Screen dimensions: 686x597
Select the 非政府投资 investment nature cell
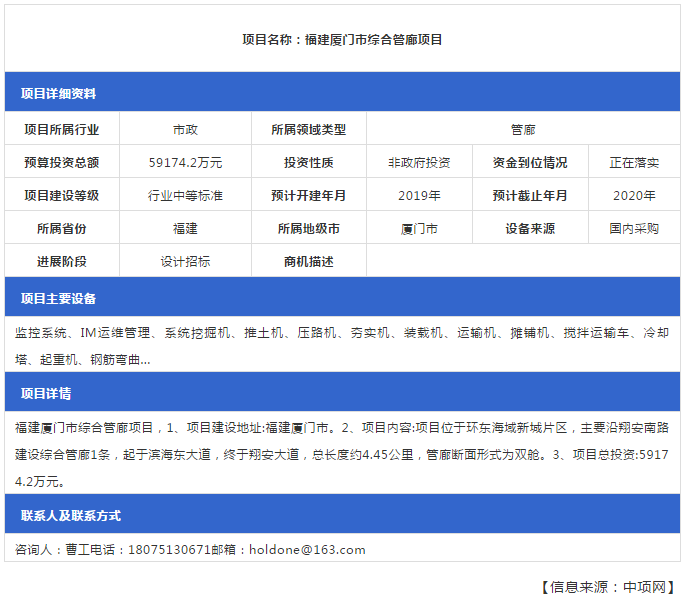(419, 163)
